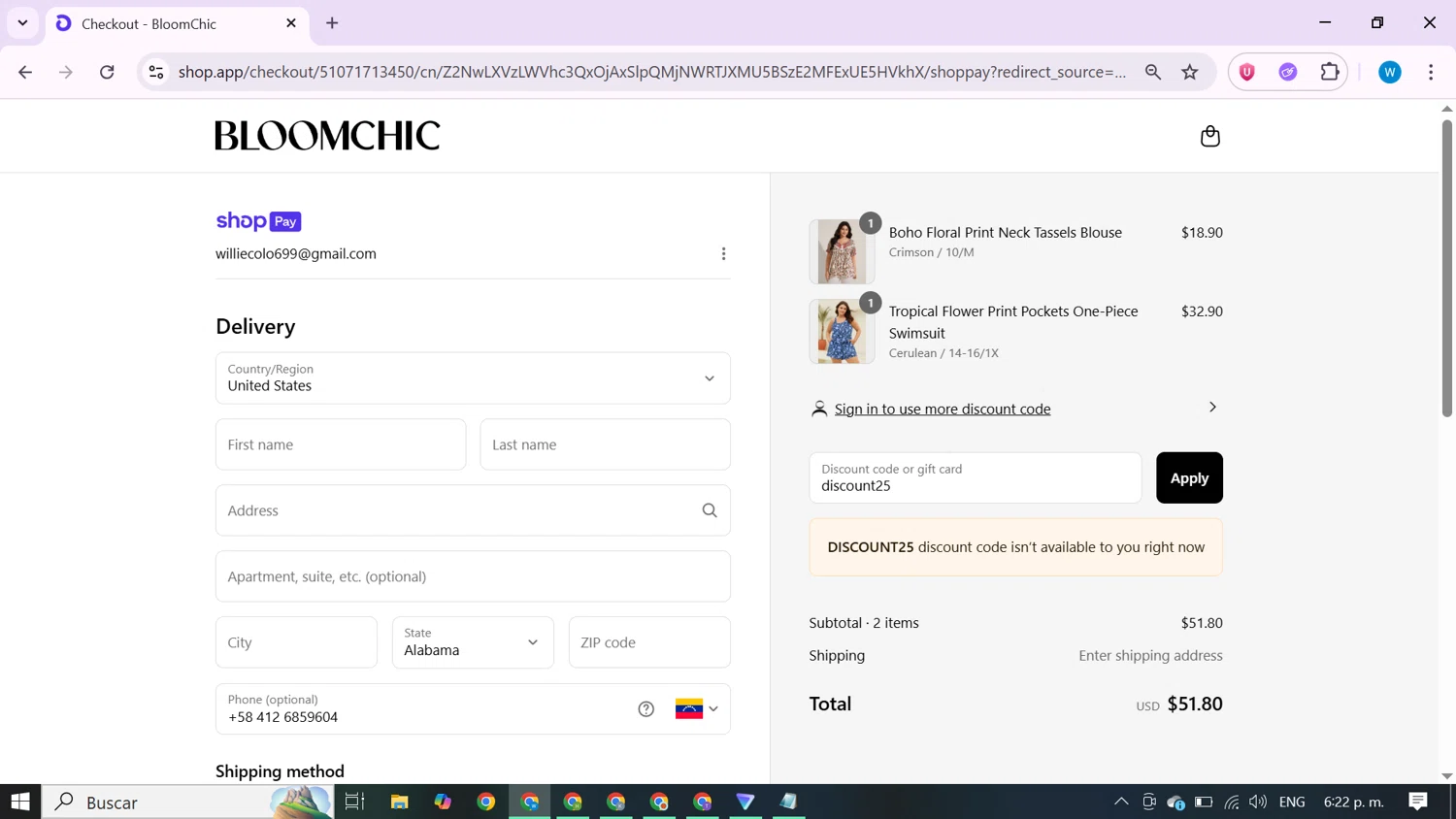Click the Apartment, suite, etc. field
1456x819 pixels.
pos(473,576)
